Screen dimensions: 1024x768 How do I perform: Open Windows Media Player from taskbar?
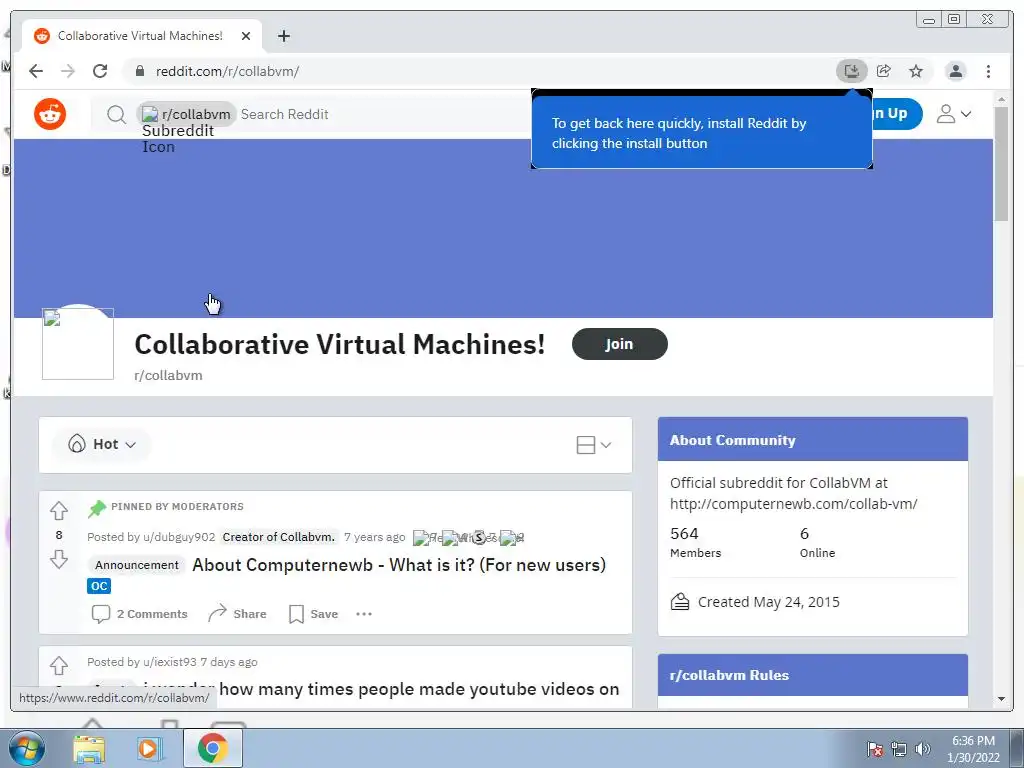click(x=148, y=748)
